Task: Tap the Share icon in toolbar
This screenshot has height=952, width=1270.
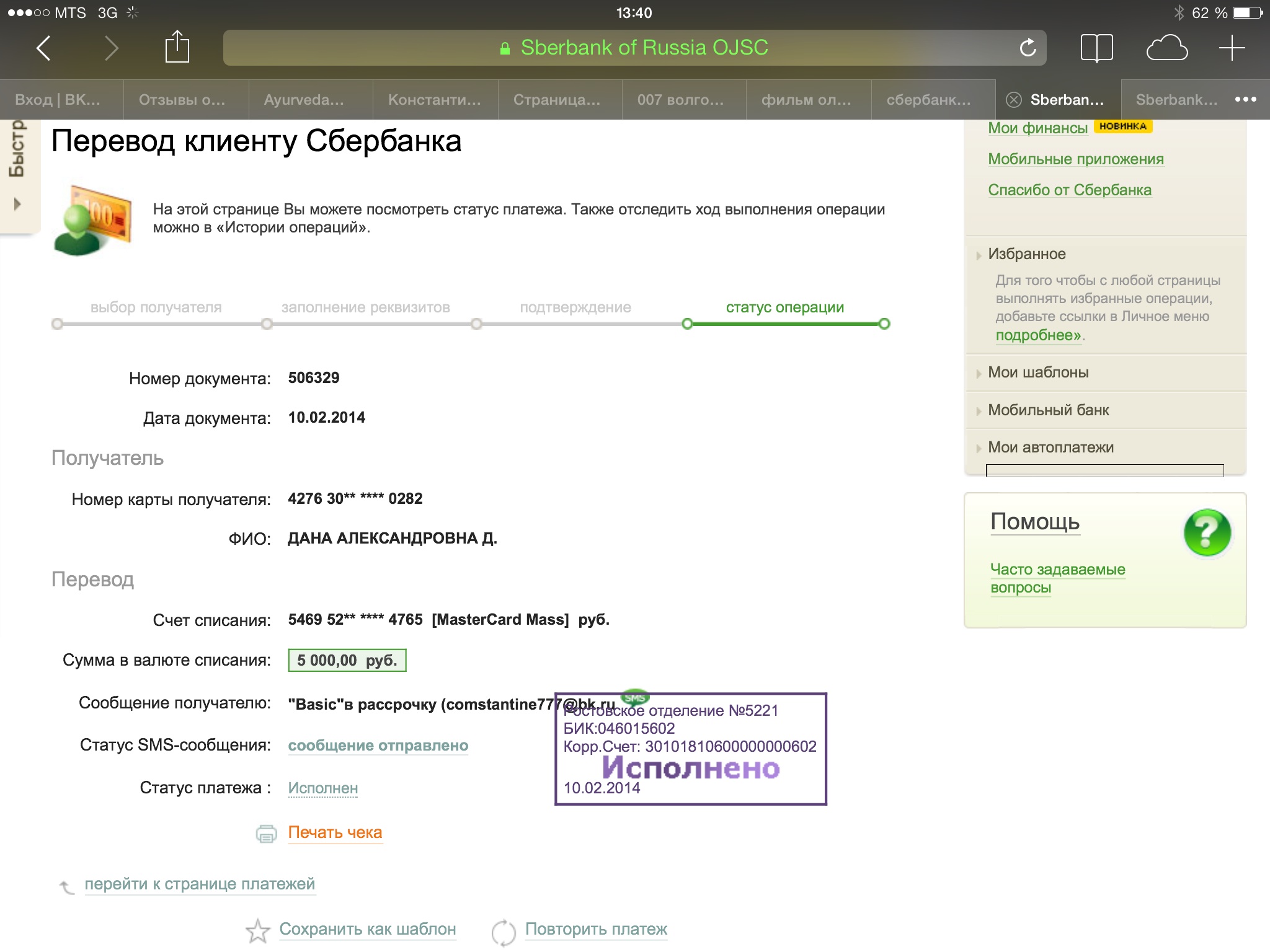Action: (x=177, y=48)
